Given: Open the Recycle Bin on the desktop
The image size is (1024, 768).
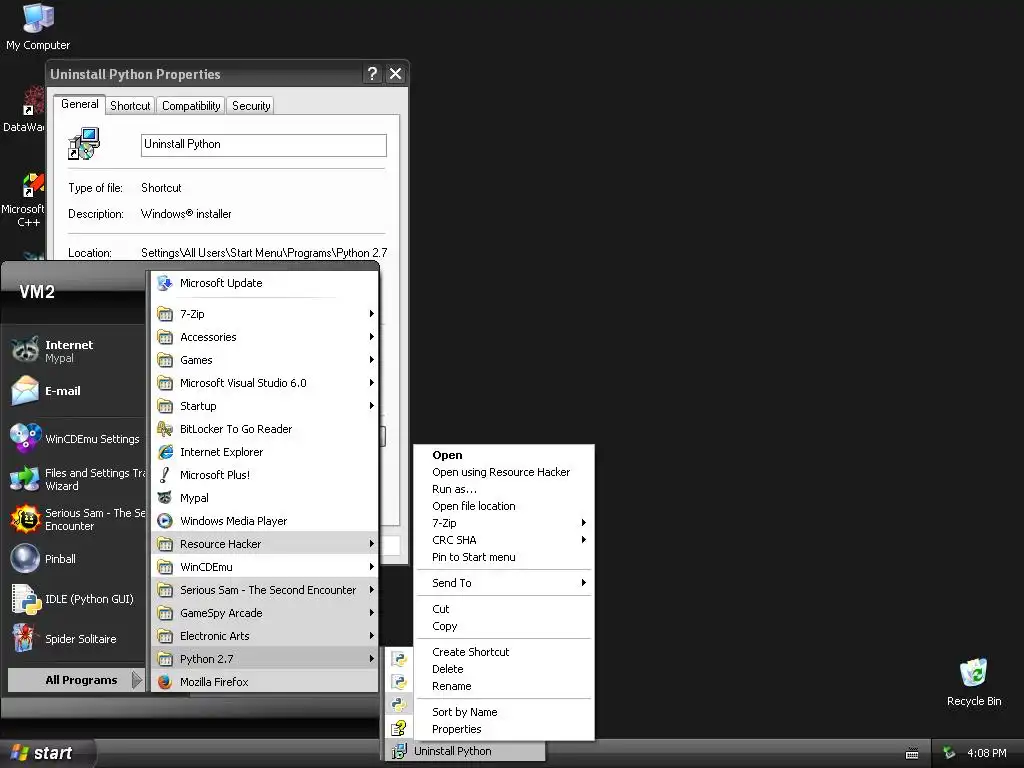Looking at the screenshot, I should 973,682.
